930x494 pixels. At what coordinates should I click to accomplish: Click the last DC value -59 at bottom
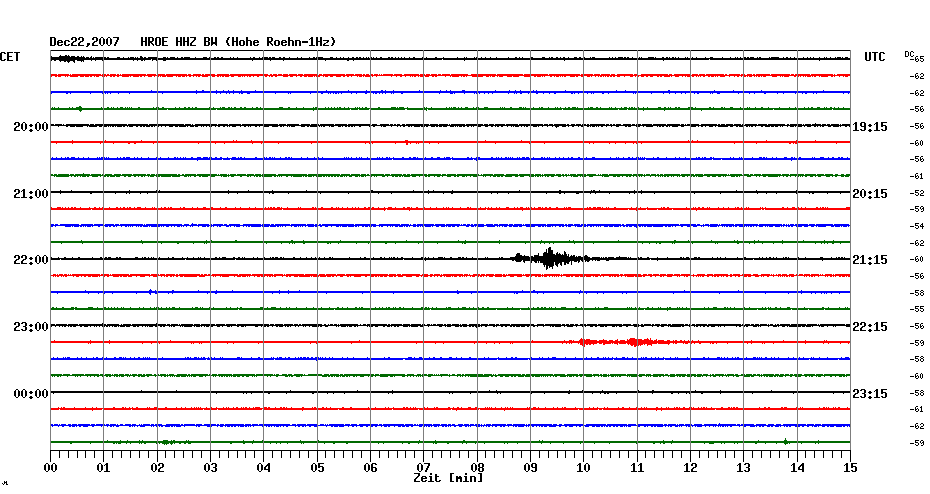click(x=917, y=443)
